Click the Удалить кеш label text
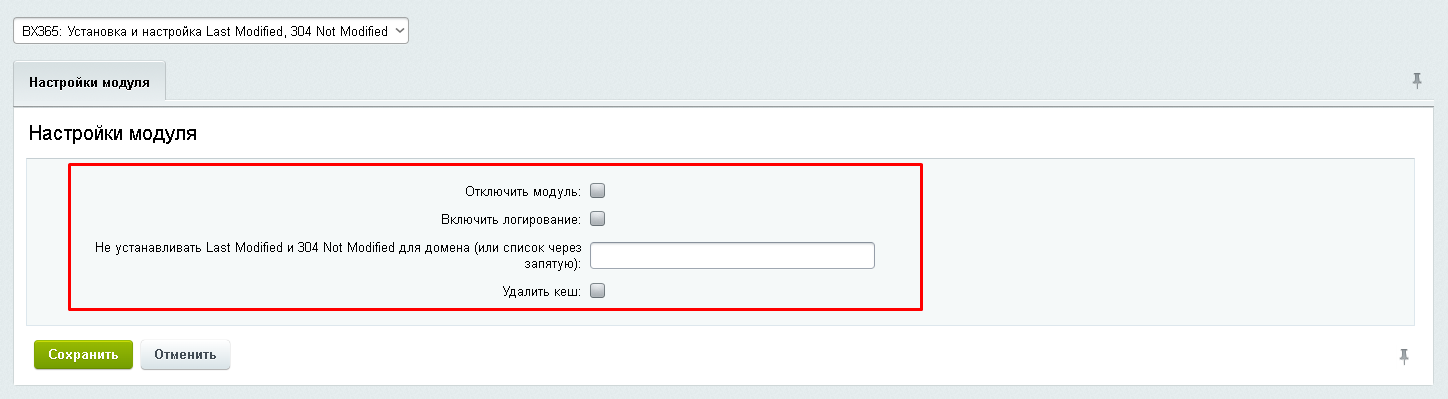Viewport: 1448px width, 399px height. pyautogui.click(x=542, y=292)
